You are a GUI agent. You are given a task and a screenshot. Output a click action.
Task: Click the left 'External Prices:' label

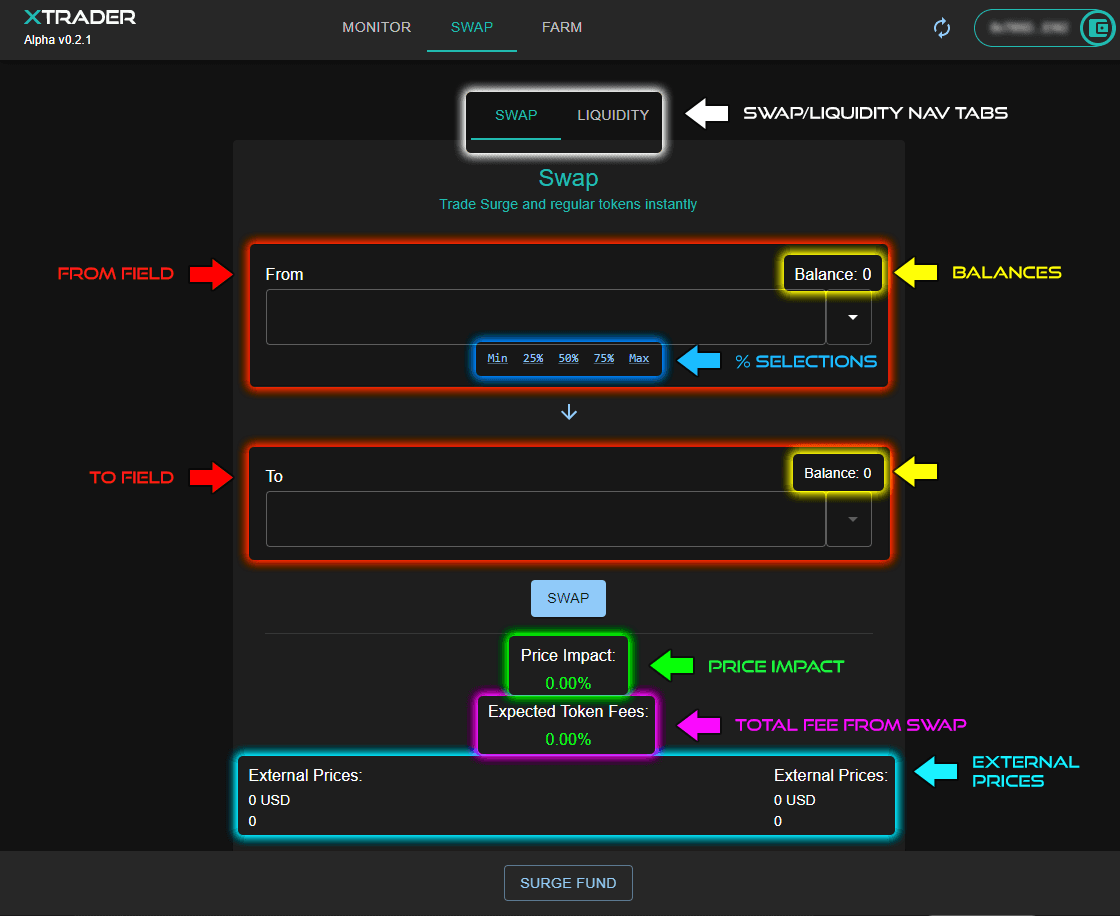pos(305,775)
